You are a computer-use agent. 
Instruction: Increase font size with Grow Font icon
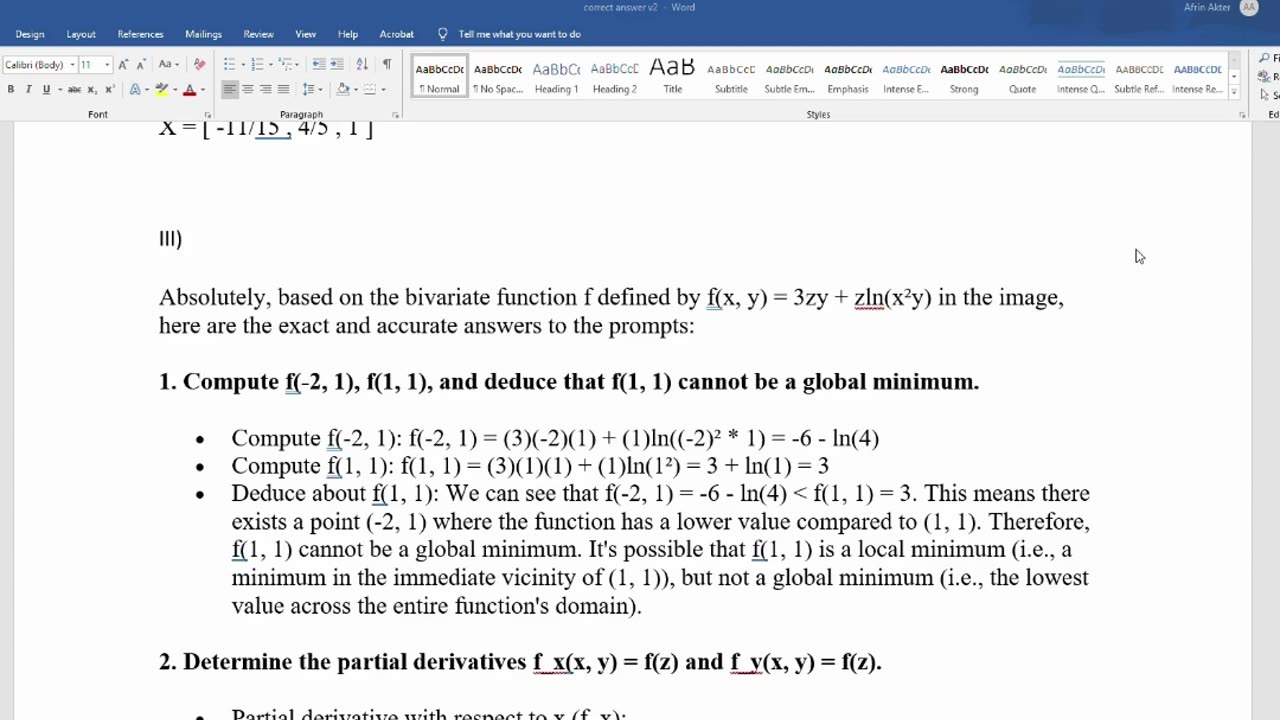[x=124, y=65]
